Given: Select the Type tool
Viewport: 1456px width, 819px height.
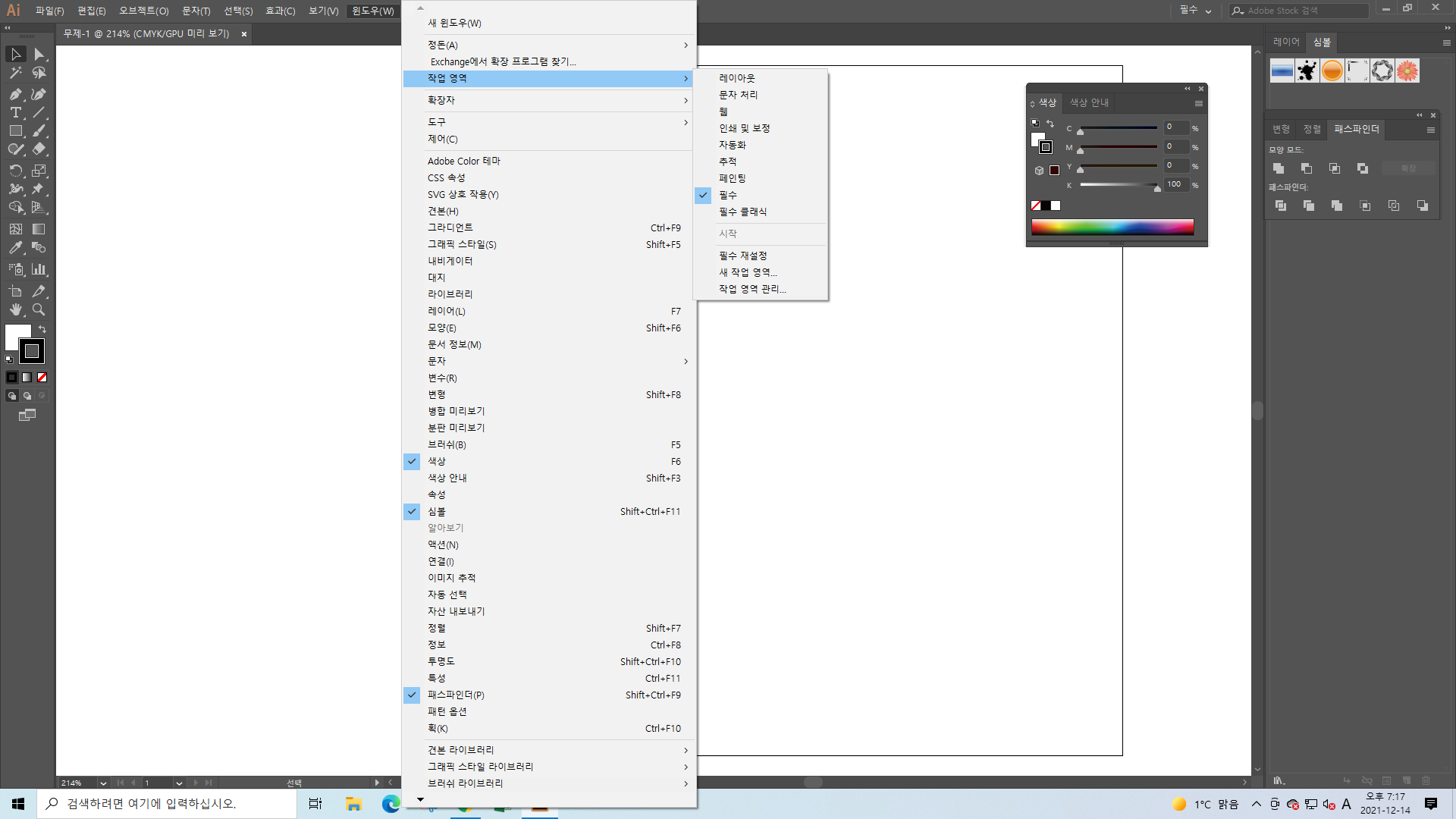Looking at the screenshot, I should click(x=15, y=112).
